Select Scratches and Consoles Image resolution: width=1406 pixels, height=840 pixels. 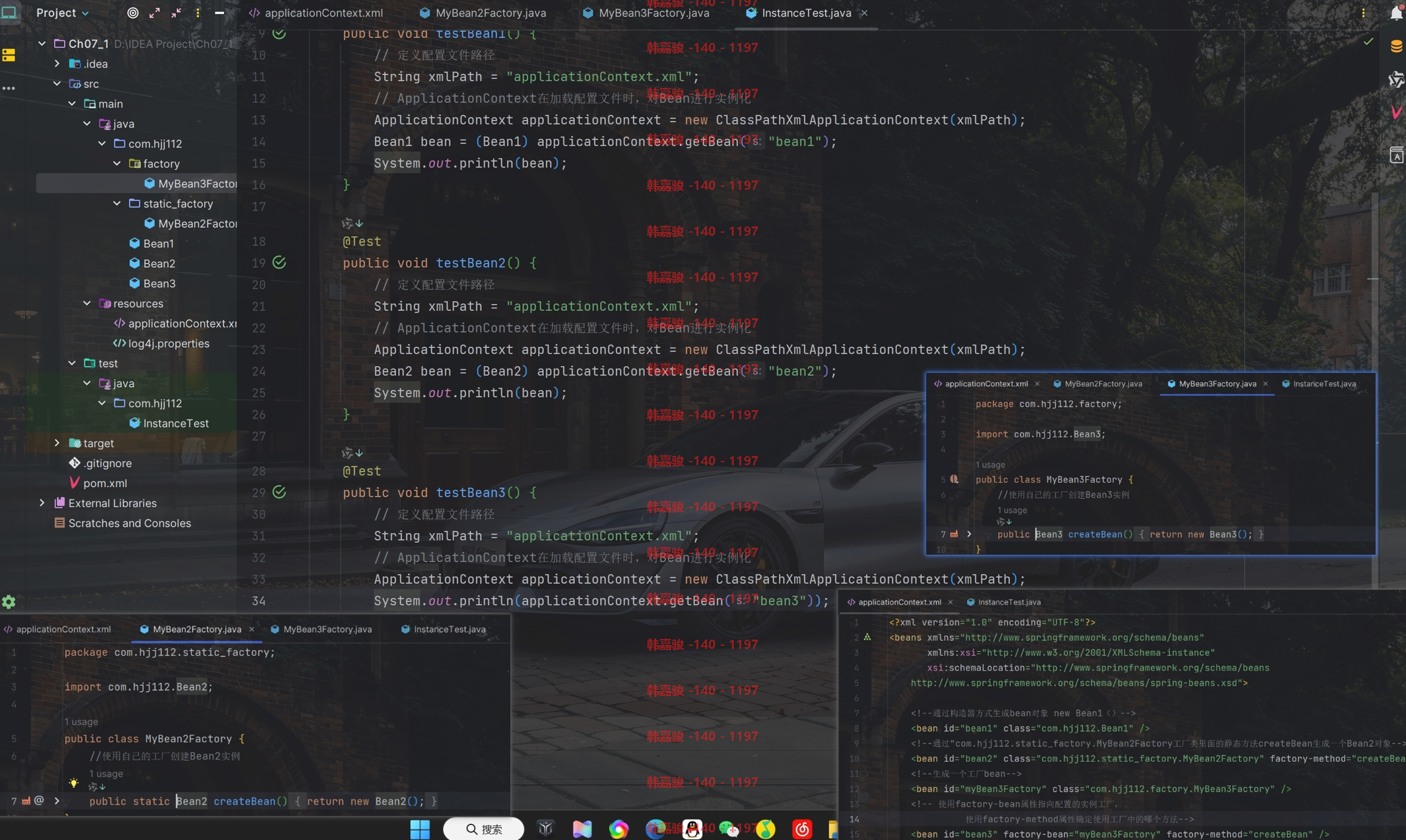(122, 523)
